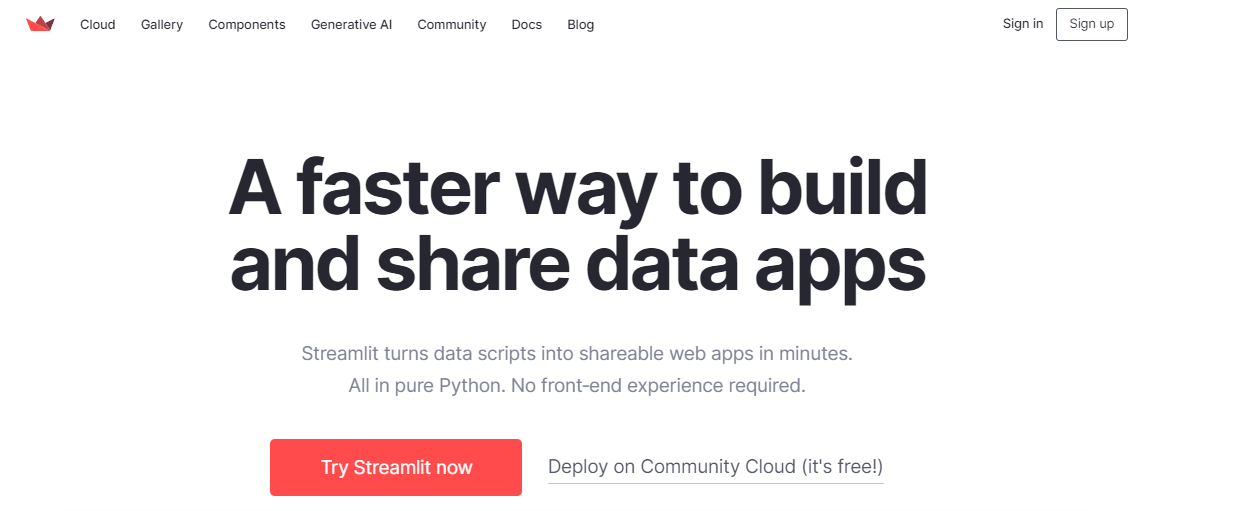This screenshot has width=1251, height=511.
Task: Follow Deploy on Community Cloud link
Action: (x=716, y=466)
